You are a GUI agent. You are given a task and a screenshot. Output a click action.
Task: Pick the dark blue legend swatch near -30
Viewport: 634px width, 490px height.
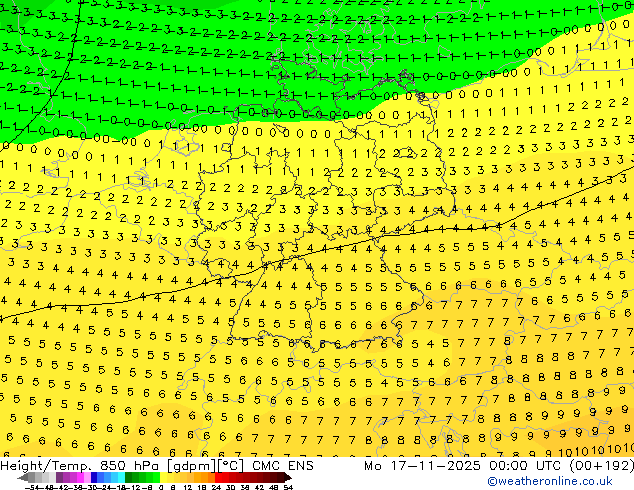click(94, 477)
